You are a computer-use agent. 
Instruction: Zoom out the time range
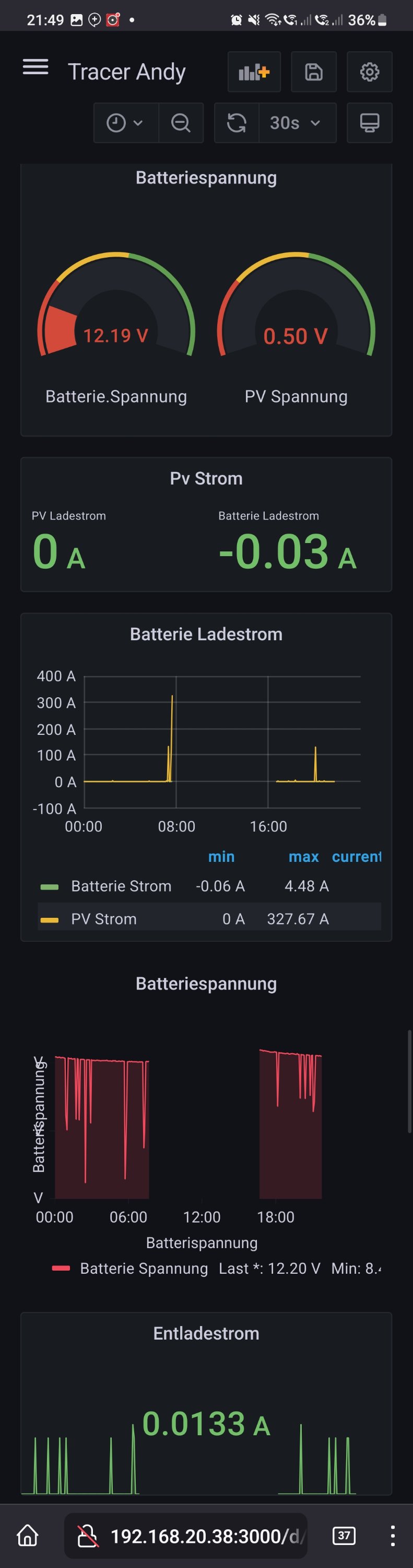pyautogui.click(x=181, y=123)
